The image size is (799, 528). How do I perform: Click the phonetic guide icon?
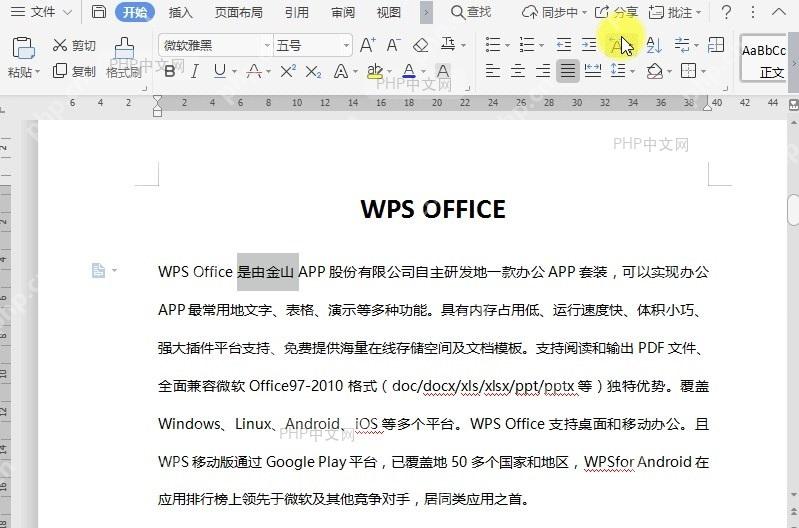tap(448, 44)
